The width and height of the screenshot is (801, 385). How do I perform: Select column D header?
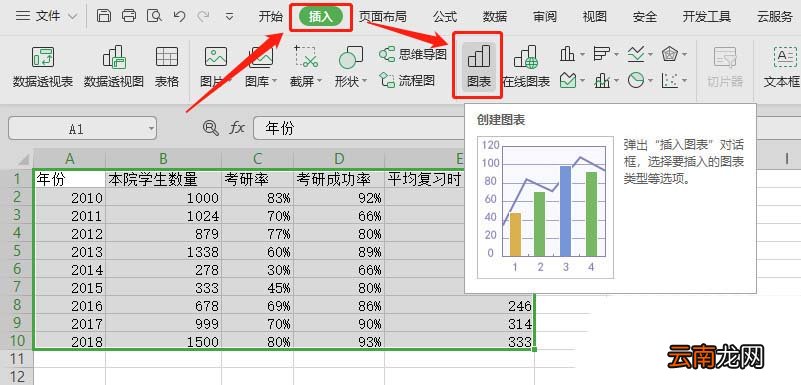339,158
